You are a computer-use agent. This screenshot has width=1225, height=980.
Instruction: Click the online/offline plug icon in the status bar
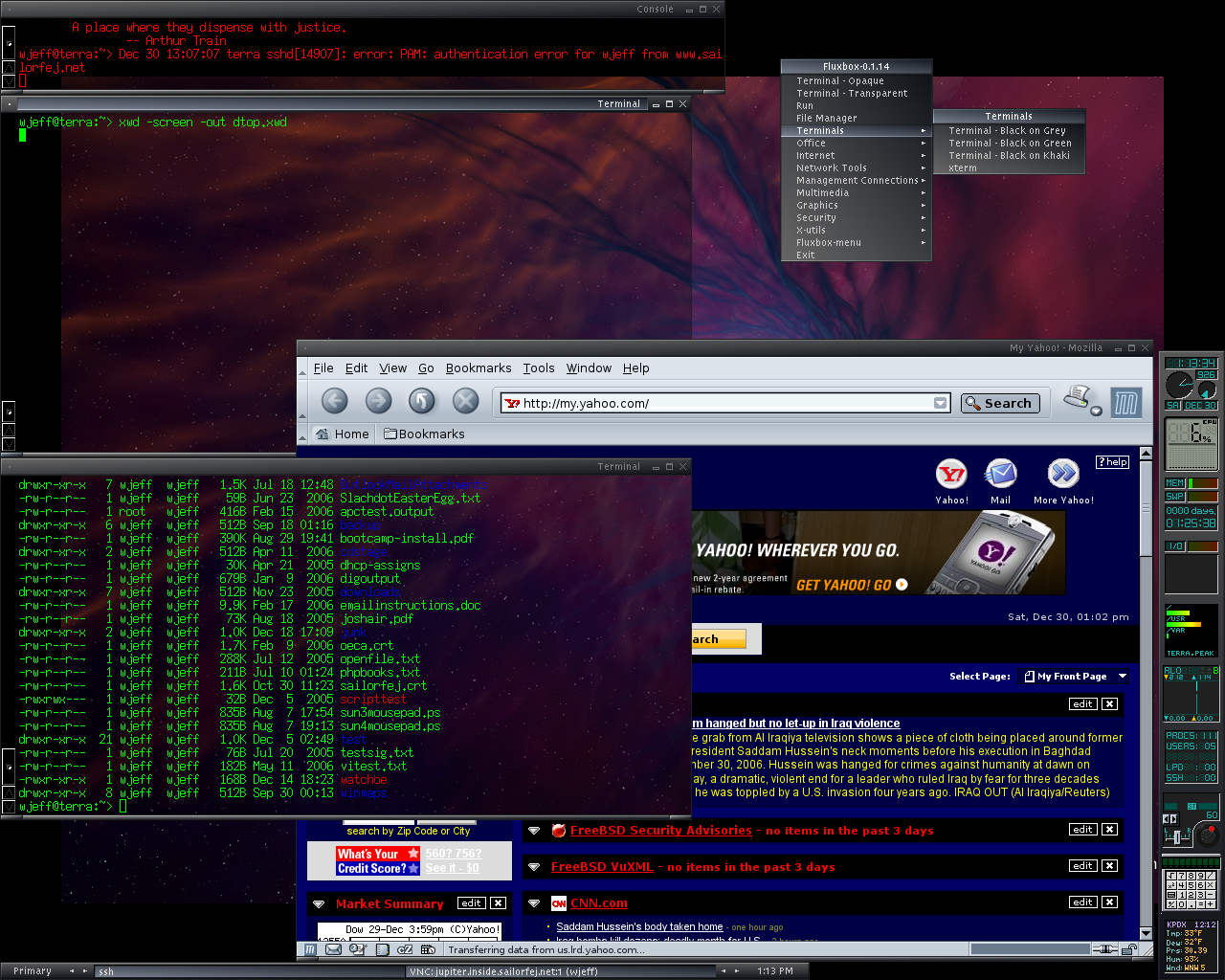[1105, 949]
